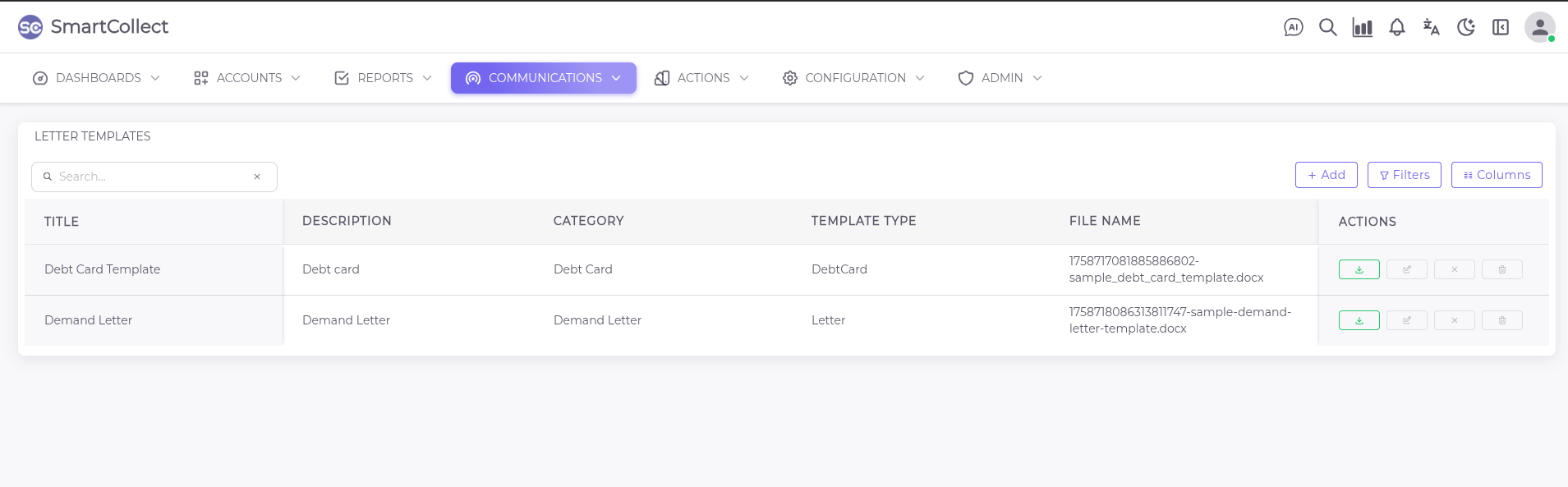Collapse the menu using the panel icon

[1500, 27]
